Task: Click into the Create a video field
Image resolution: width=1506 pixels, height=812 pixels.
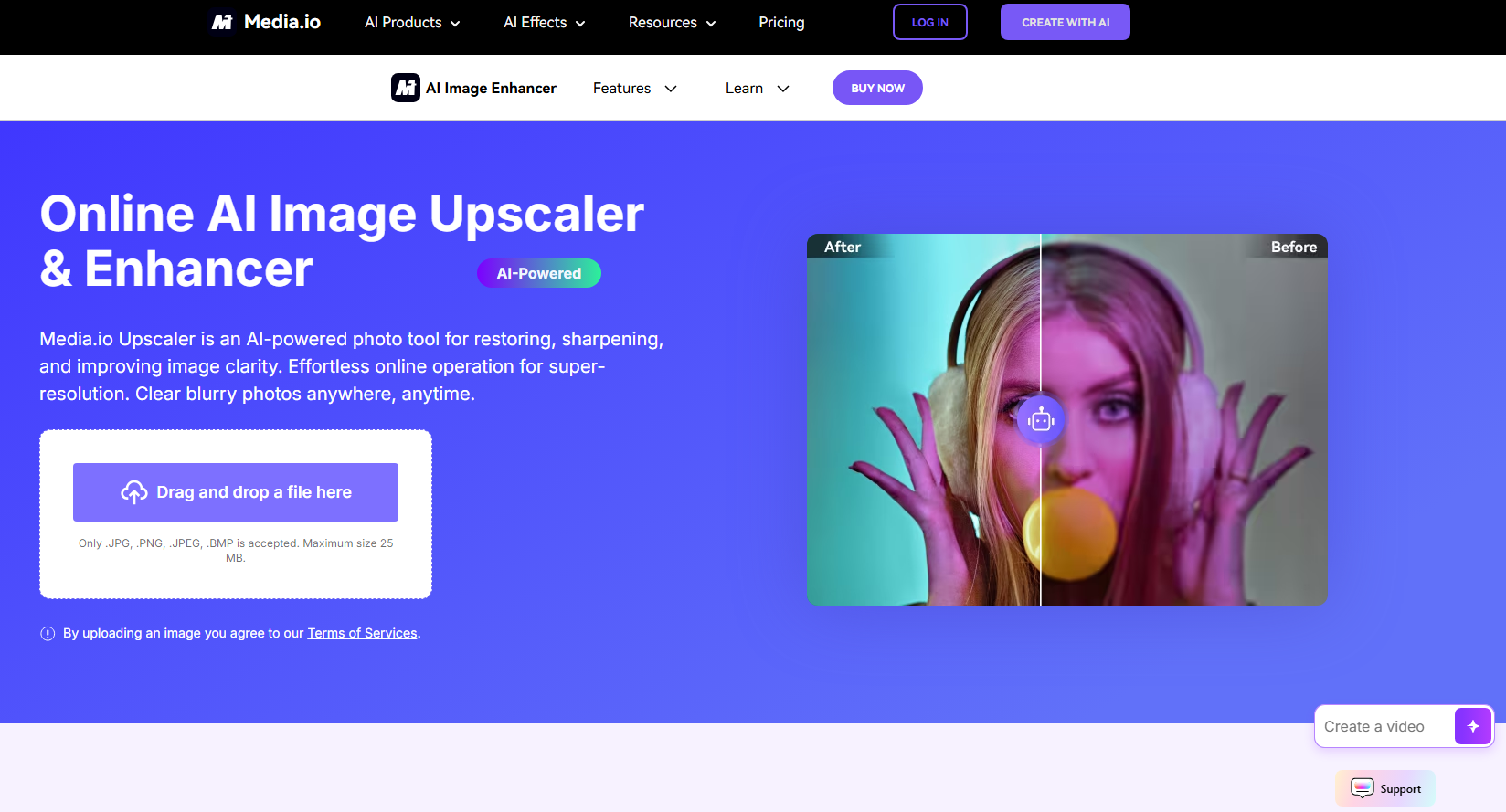Action: point(1384,726)
